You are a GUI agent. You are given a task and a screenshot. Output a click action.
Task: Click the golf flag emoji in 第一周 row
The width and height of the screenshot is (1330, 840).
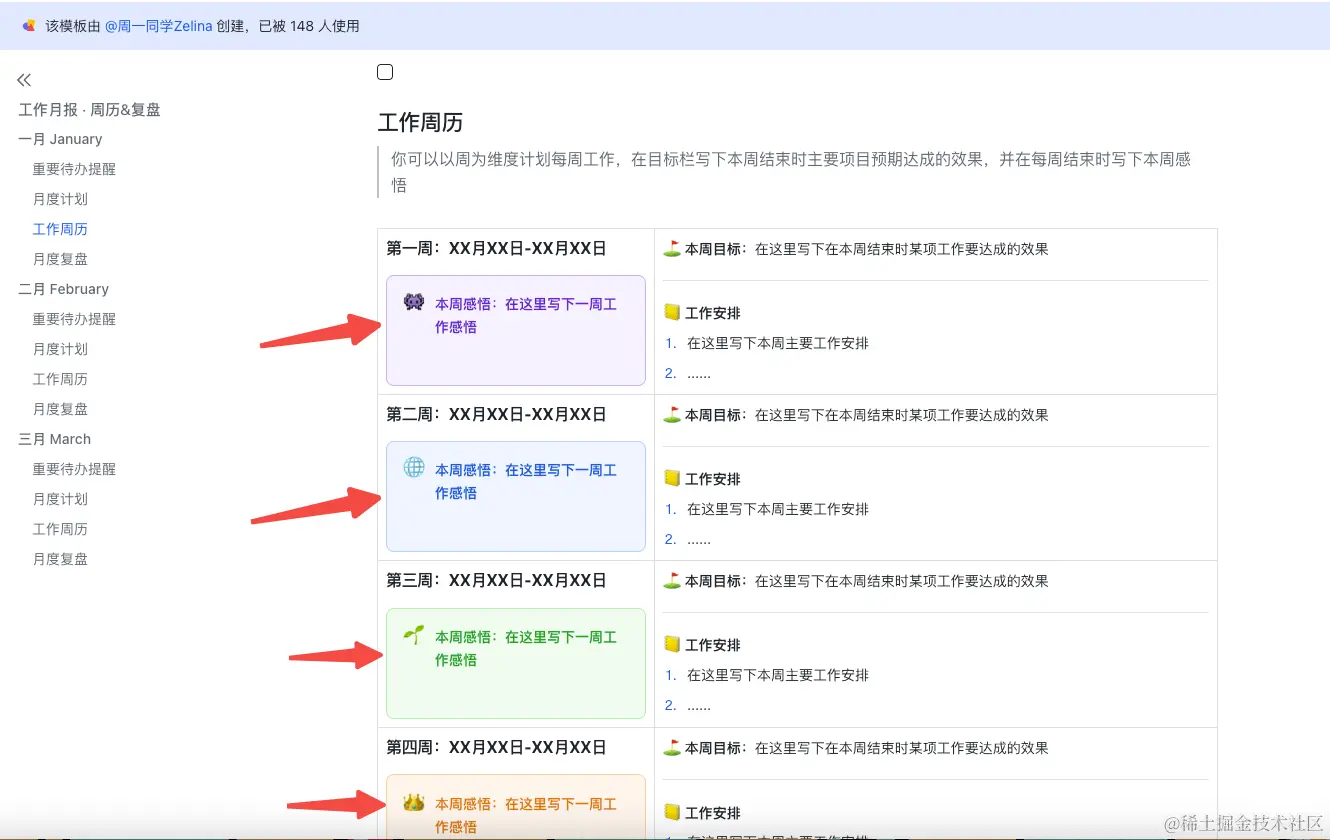pos(672,248)
